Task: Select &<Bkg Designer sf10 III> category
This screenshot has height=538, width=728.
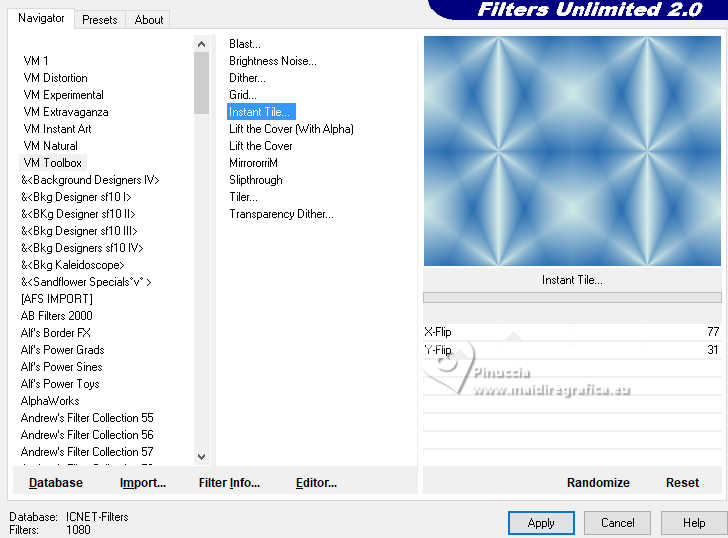Action: 79,231
